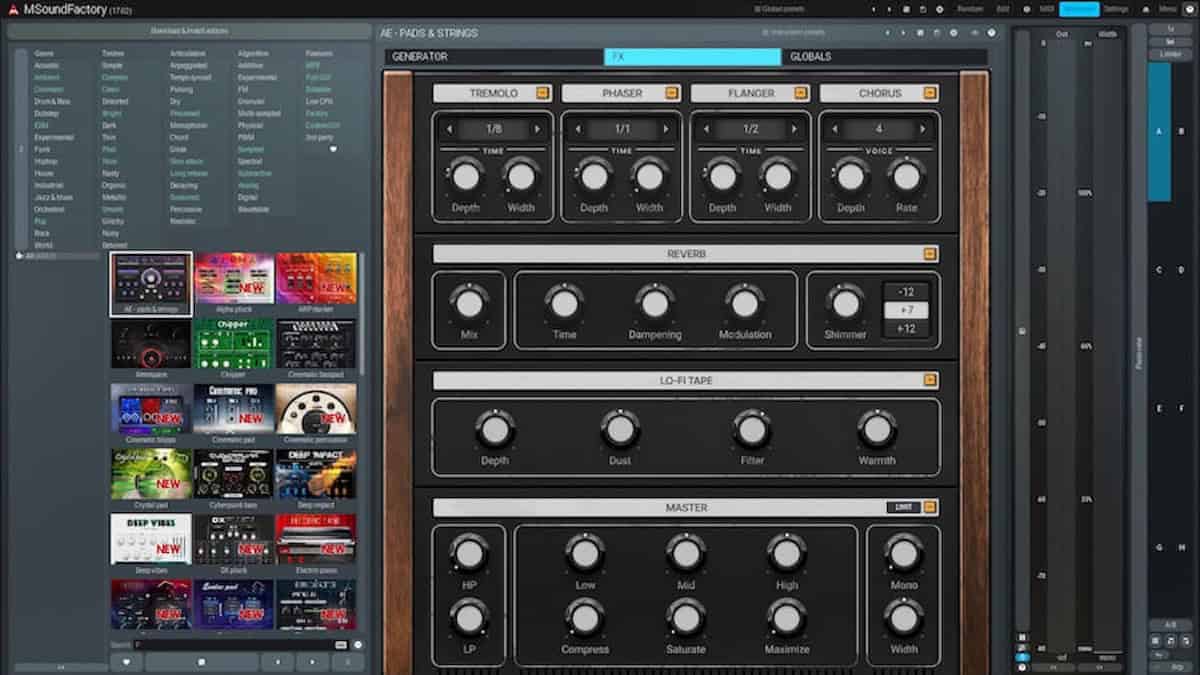Click the Limiter button above A-H slots
Viewport: 1200px width, 675px height.
pos(1169,54)
